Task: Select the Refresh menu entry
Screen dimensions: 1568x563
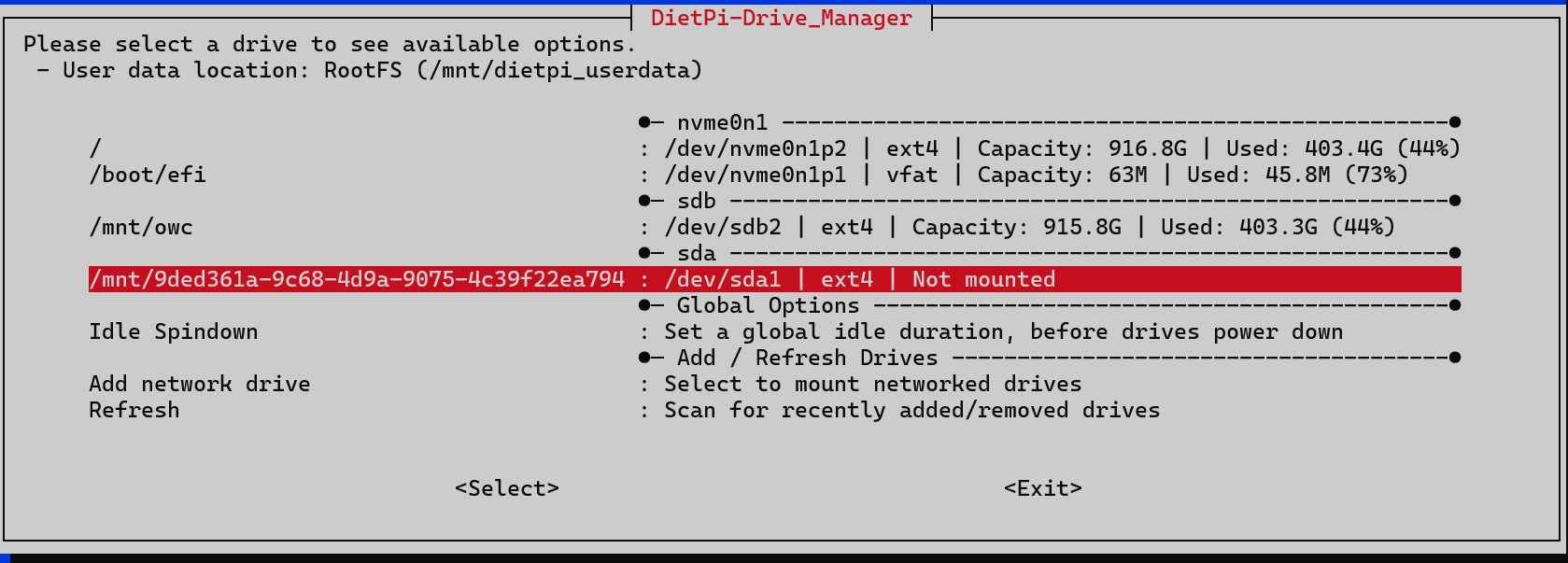Action: [134, 410]
